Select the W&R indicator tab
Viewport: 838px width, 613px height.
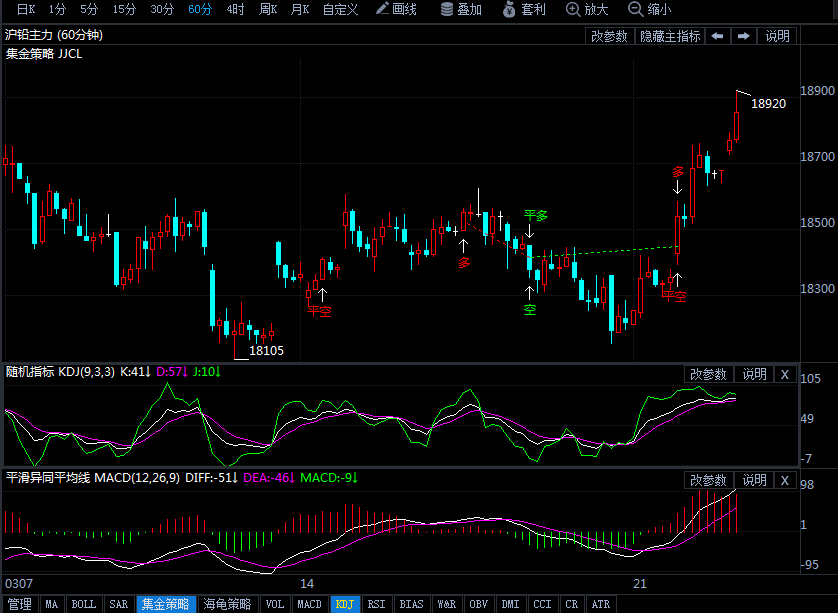pos(447,604)
